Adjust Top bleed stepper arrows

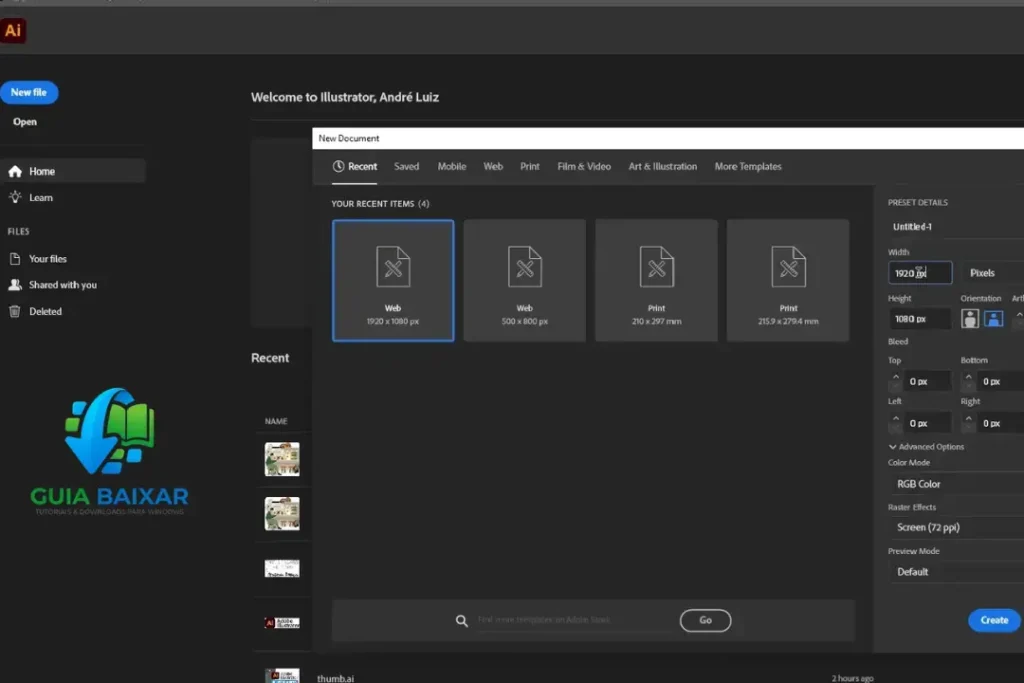tap(896, 381)
